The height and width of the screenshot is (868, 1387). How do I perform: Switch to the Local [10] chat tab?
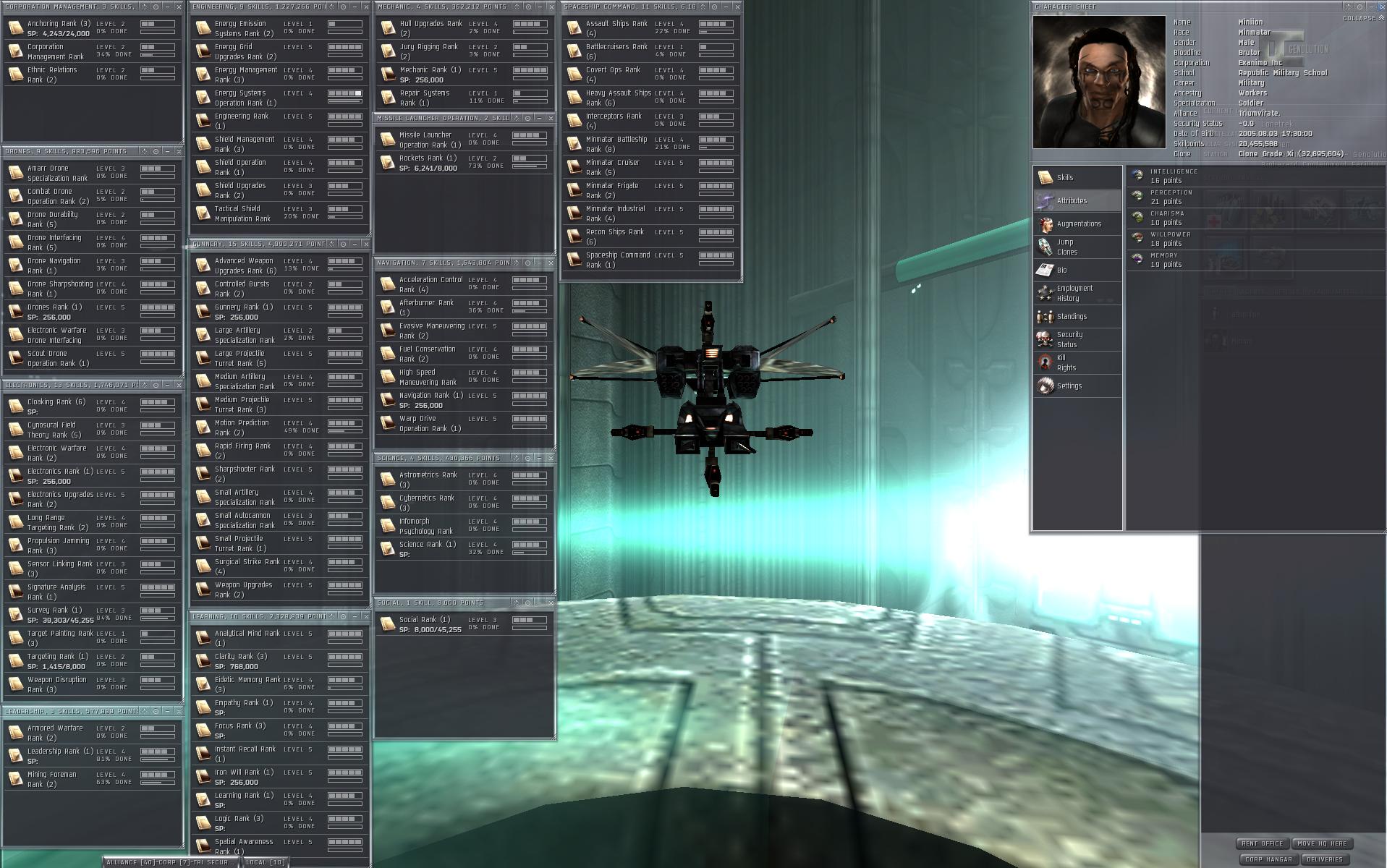click(265, 862)
